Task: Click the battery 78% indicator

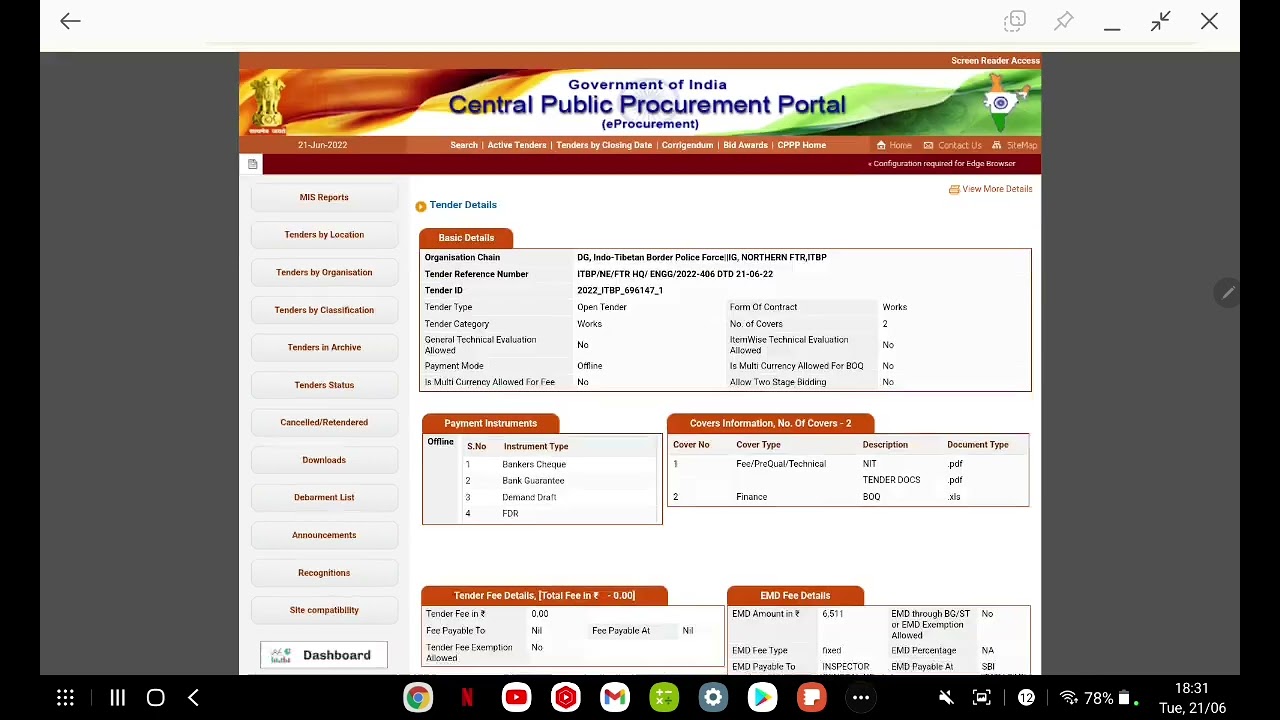Action: coord(1108,698)
